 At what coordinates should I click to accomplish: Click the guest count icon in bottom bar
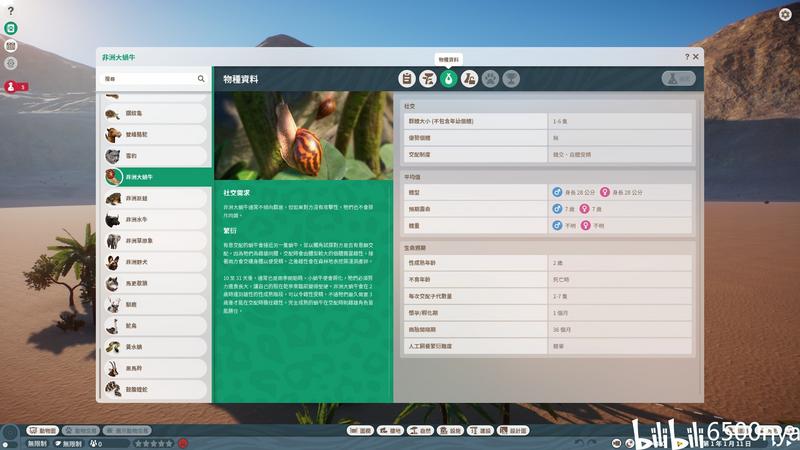tap(93, 443)
